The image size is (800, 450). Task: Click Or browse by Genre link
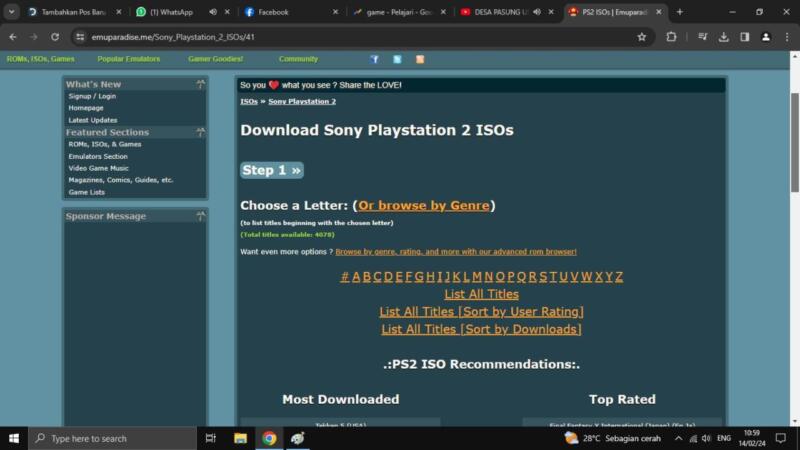423,205
